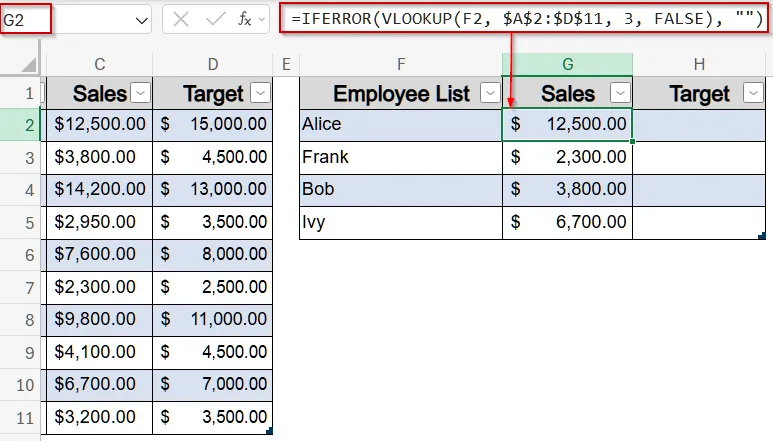Open the Name Box dropdown arrow
Screen dimensions: 773x441
(x=142, y=21)
